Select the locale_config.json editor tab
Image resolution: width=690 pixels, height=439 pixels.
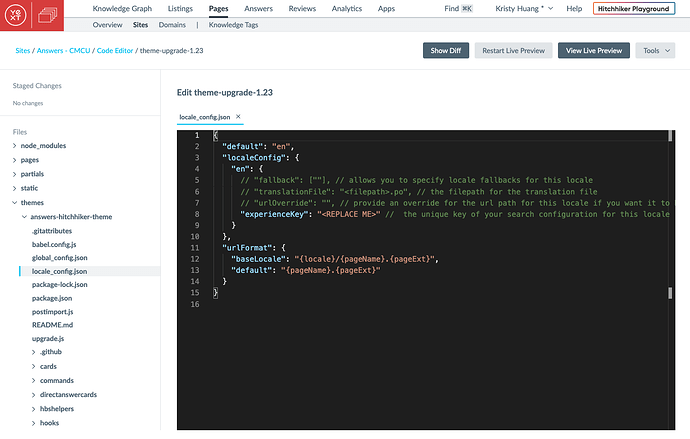(x=205, y=117)
